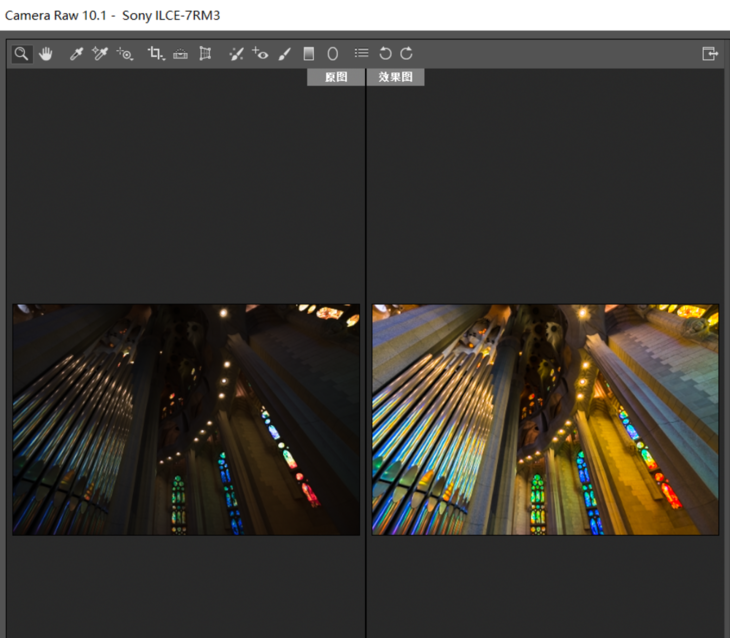Select the Color Sampler tool
Image resolution: width=730 pixels, height=638 pixels.
pyautogui.click(x=100, y=54)
